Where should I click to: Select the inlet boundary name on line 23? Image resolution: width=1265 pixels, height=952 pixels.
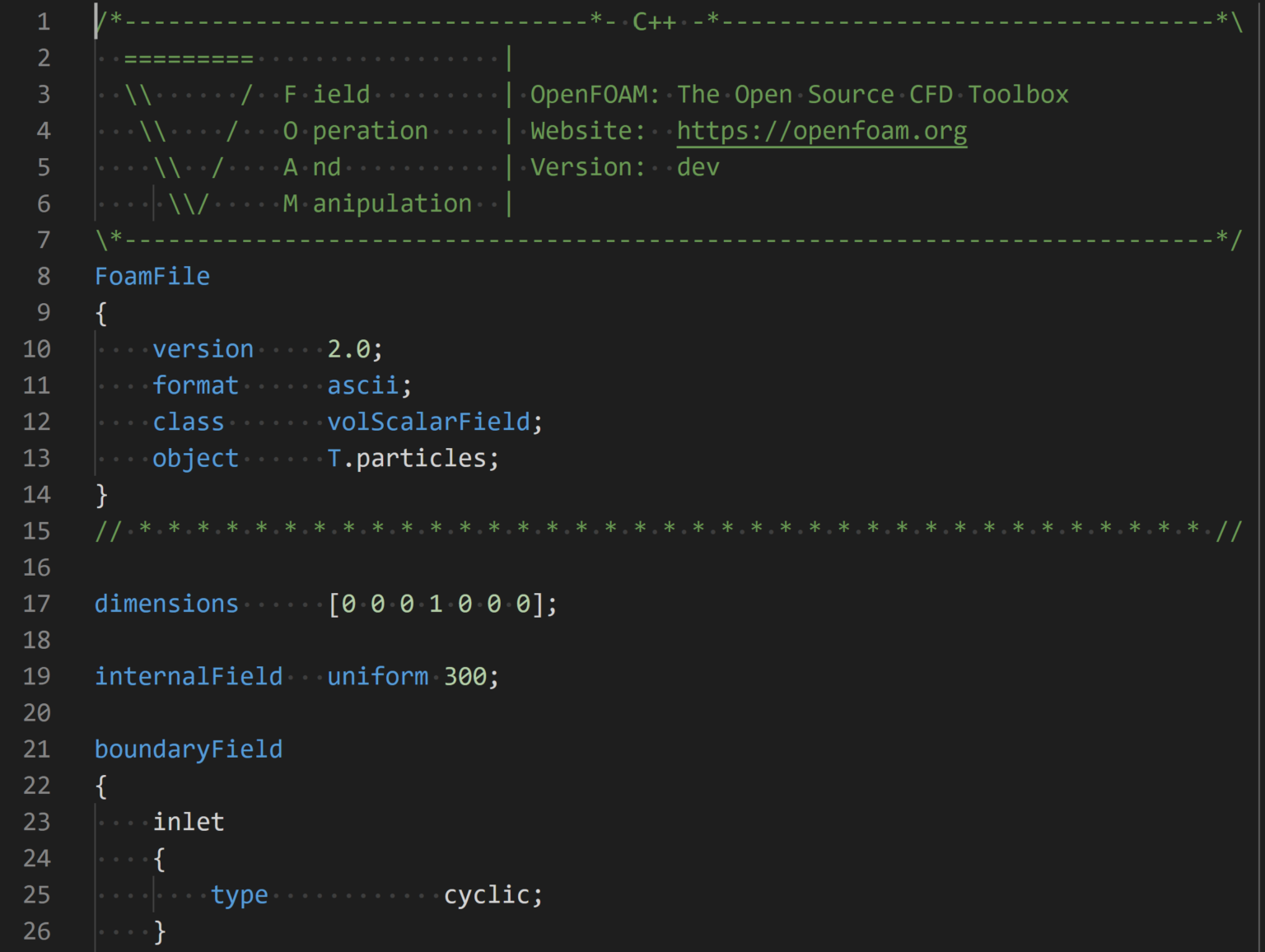[189, 821]
